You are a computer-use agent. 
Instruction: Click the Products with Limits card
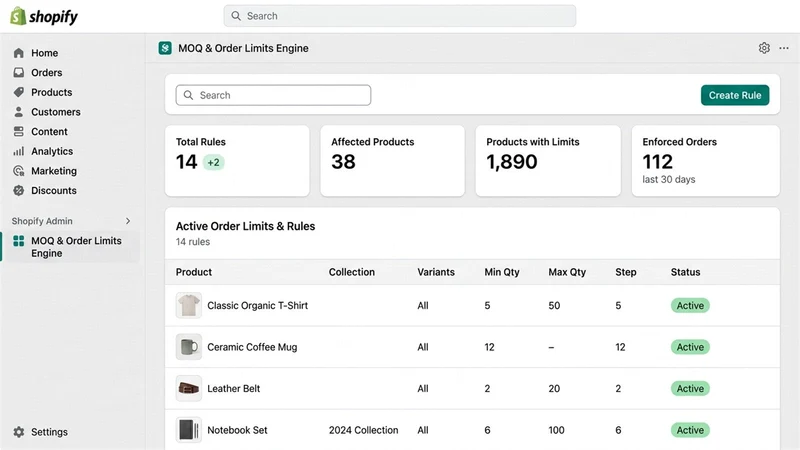(548, 161)
